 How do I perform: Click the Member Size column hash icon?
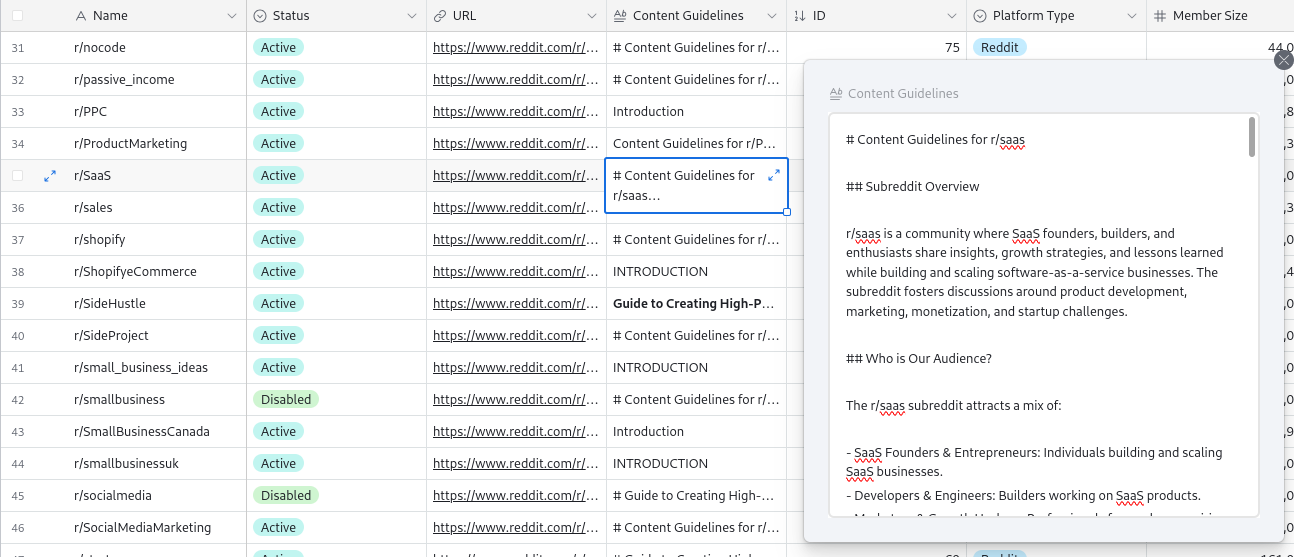tap(1160, 16)
